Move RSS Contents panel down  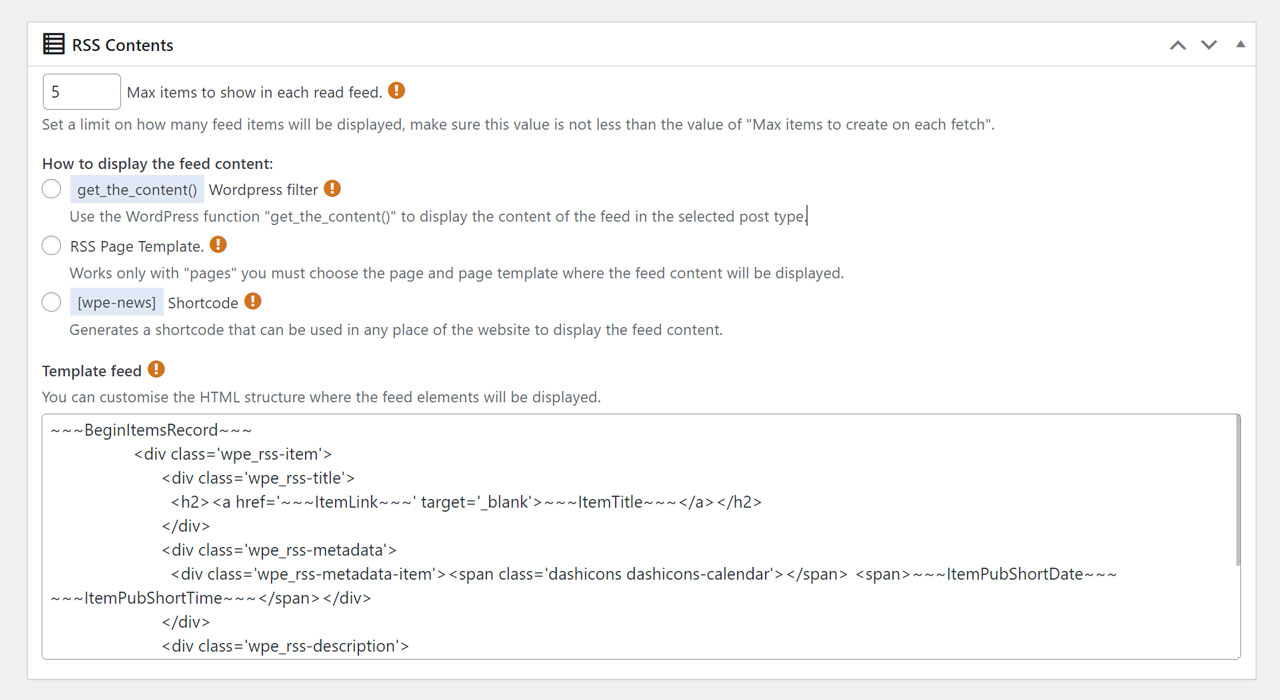click(1209, 45)
